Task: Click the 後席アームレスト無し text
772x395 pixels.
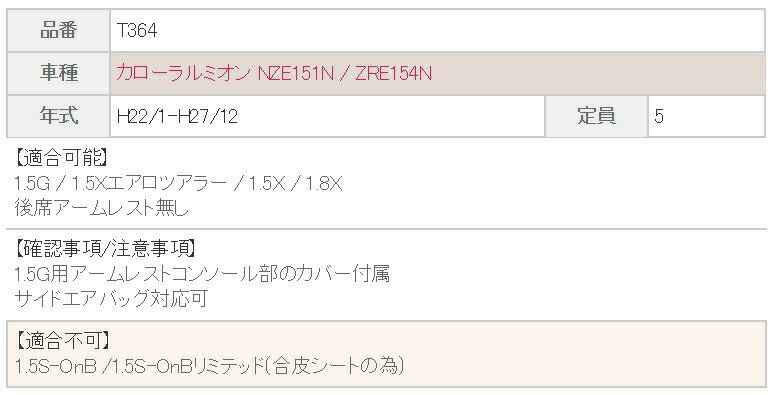Action: (102, 208)
